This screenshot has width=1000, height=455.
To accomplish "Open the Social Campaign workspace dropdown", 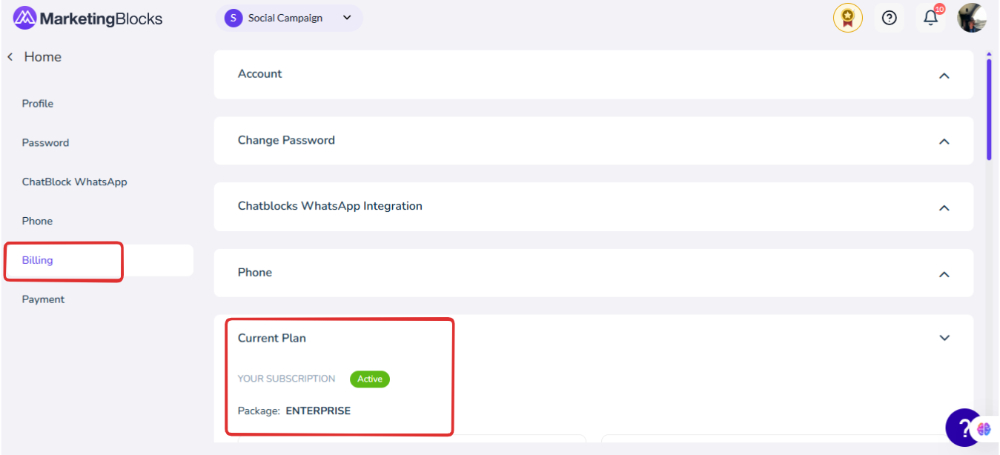I will (x=289, y=18).
